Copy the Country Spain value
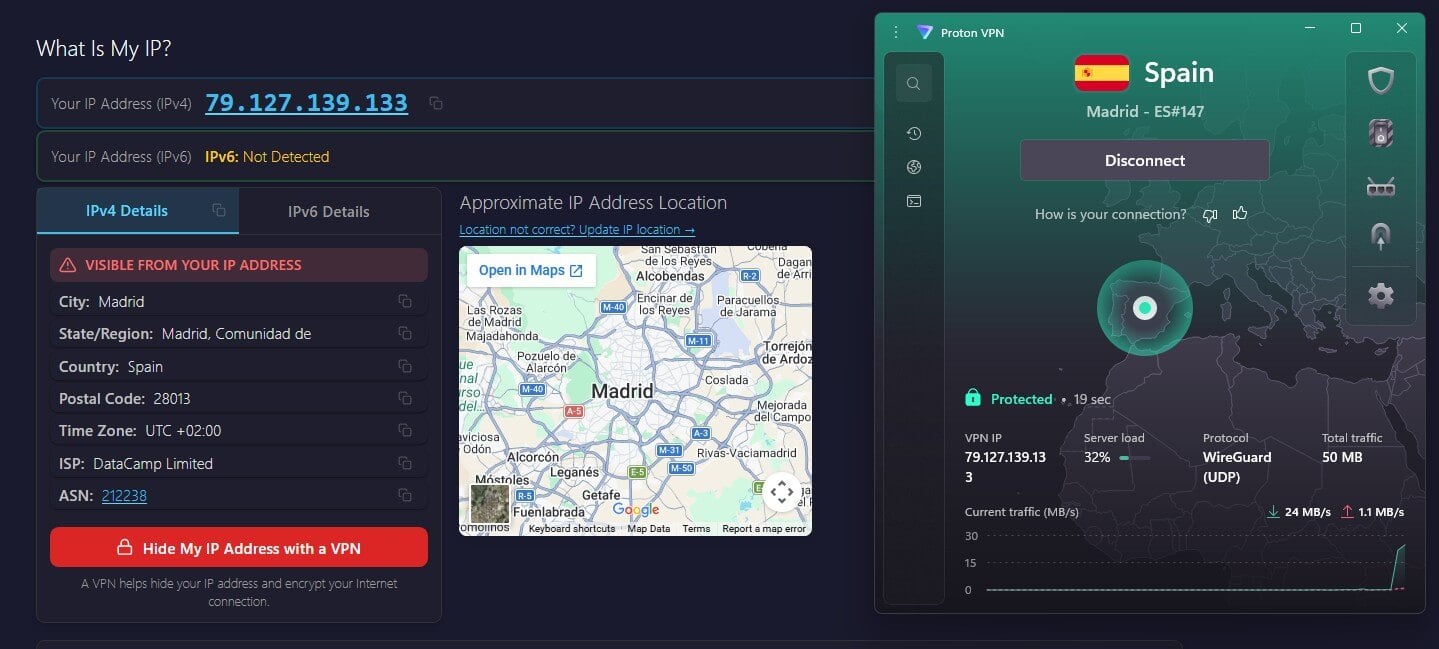This screenshot has width=1439, height=649. pos(405,366)
